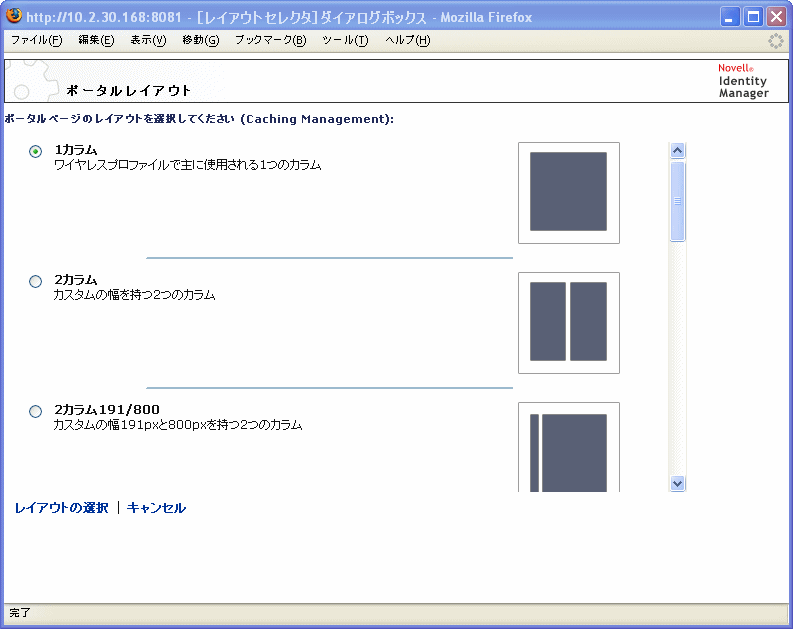
Task: Click the layout list scroll down arrow
Action: click(677, 483)
